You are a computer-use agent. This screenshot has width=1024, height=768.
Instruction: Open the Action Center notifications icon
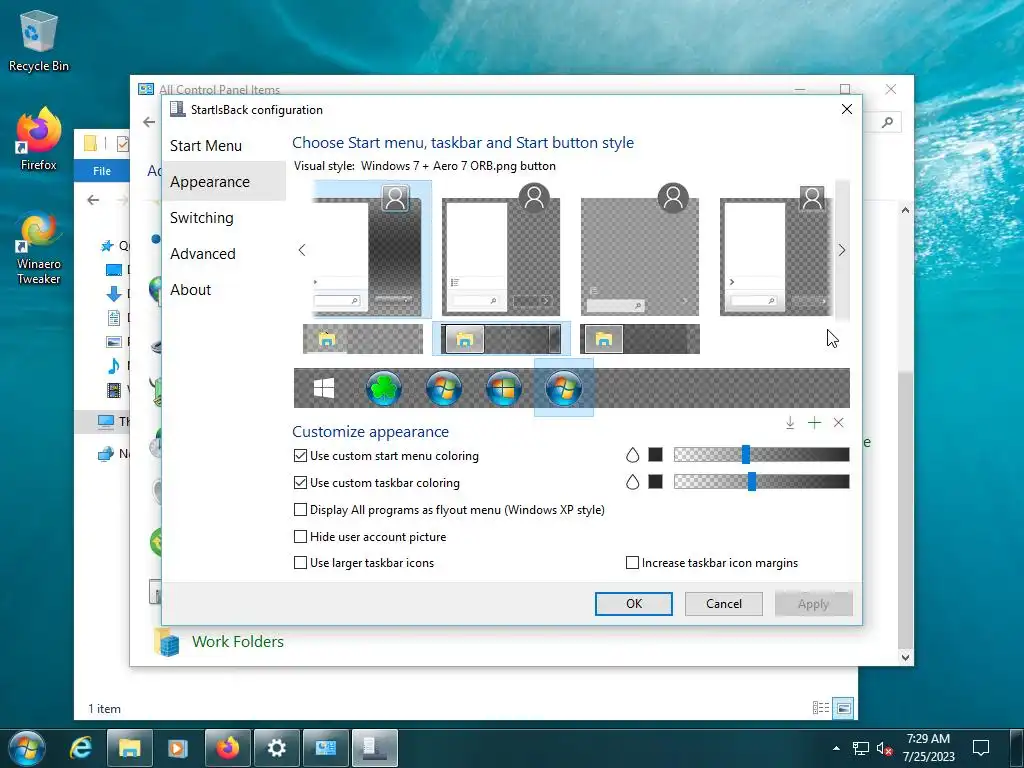(981, 748)
